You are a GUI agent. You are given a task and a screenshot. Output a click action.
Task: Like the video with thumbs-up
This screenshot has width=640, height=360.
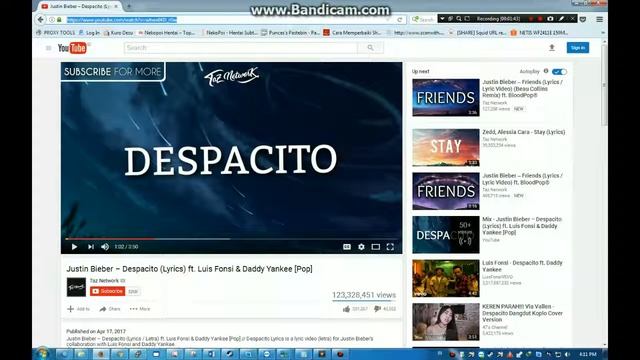click(x=347, y=309)
